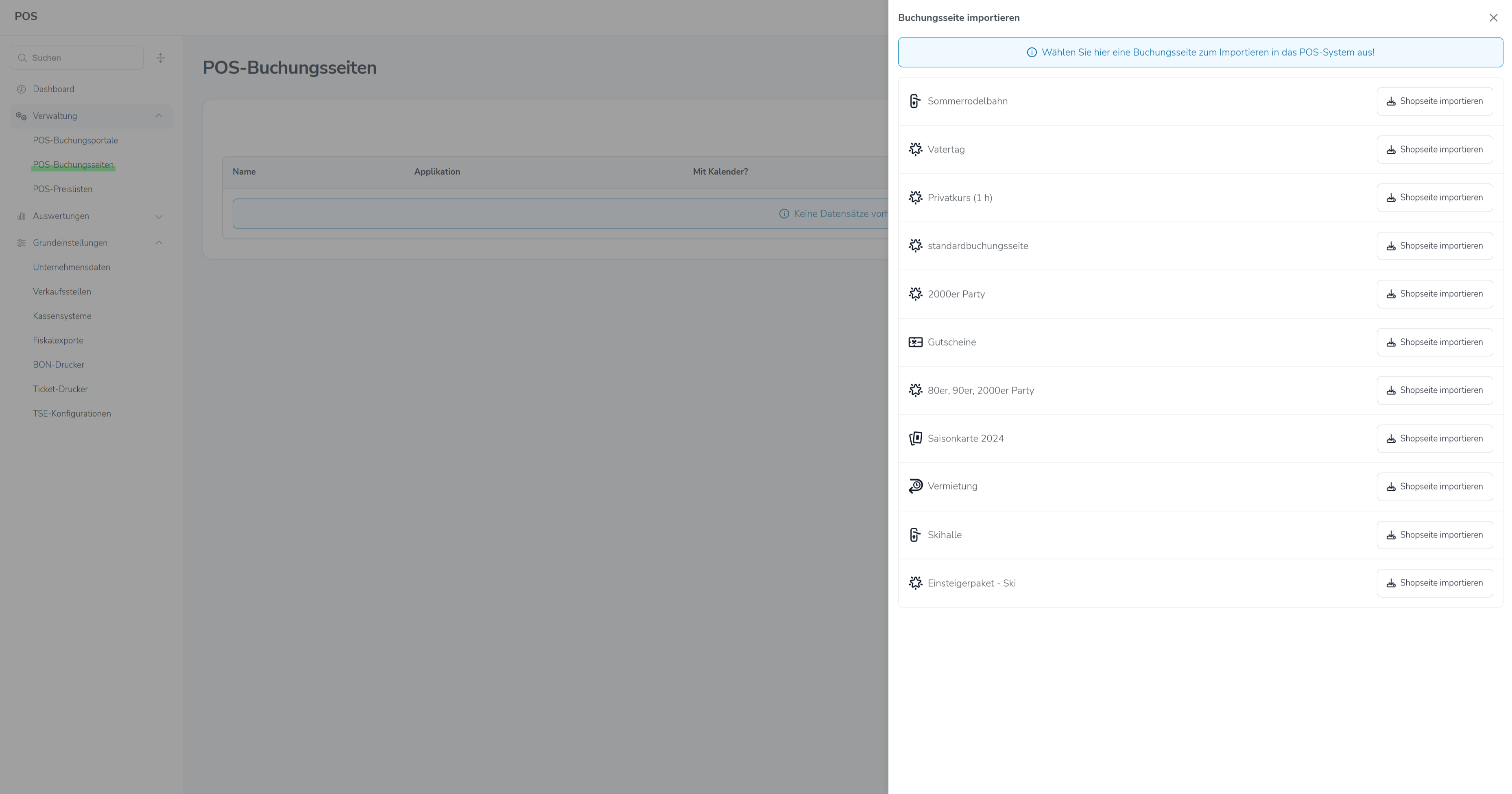Click the Saisonkarte 2024 card icon

pos(915,438)
